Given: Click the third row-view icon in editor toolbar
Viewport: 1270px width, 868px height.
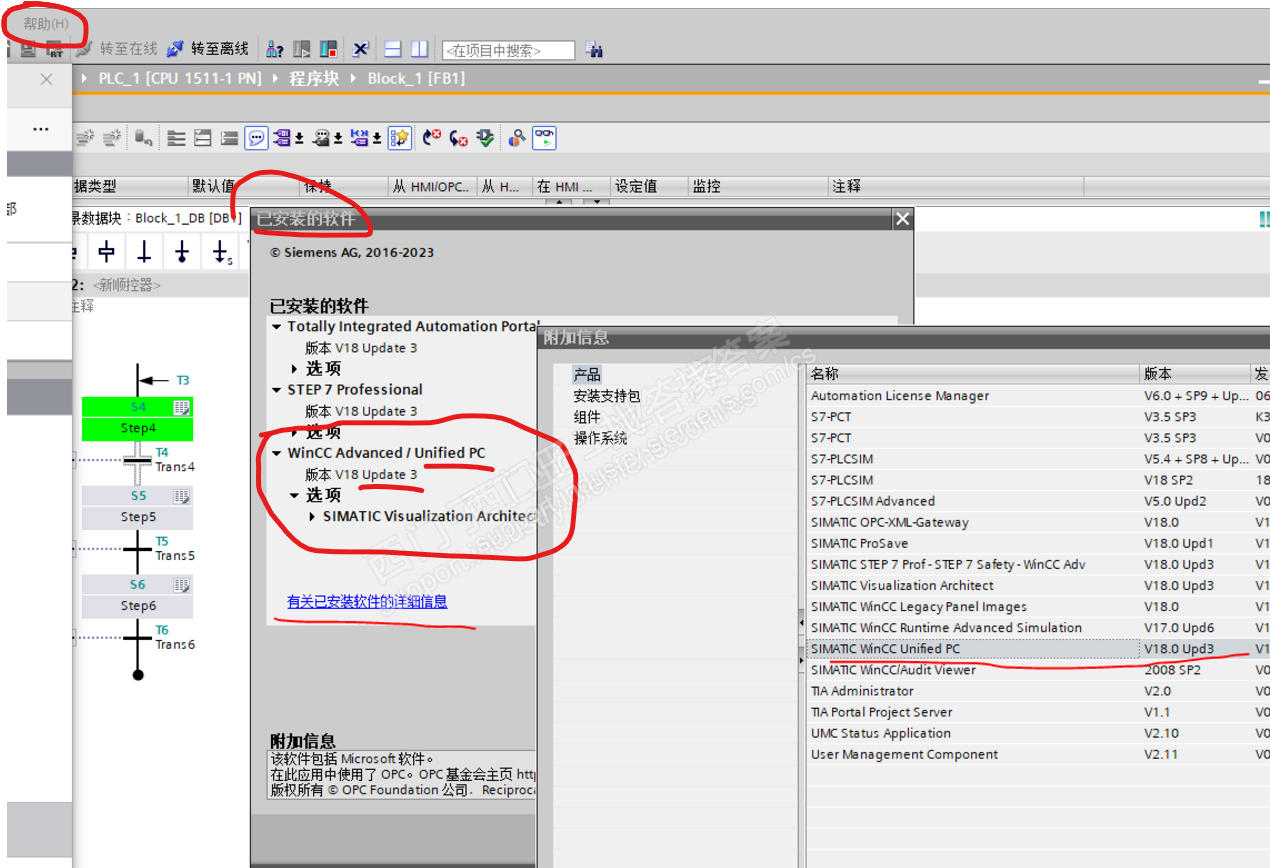Looking at the screenshot, I should coord(229,138).
